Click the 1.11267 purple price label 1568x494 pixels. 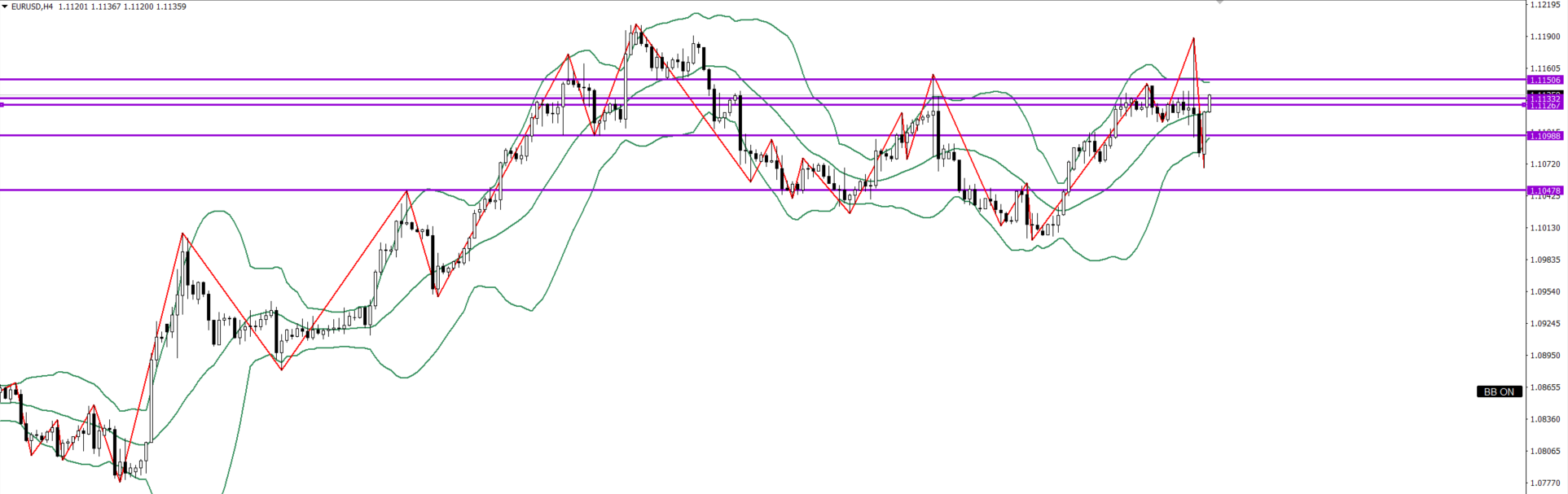pyautogui.click(x=1545, y=106)
